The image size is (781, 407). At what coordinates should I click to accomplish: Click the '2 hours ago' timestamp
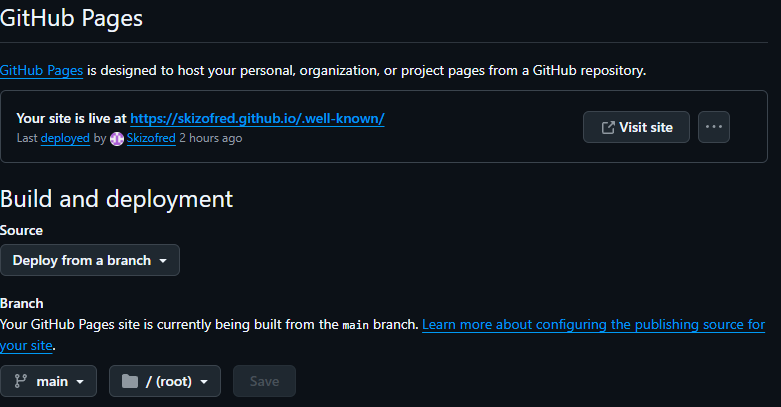click(x=211, y=138)
